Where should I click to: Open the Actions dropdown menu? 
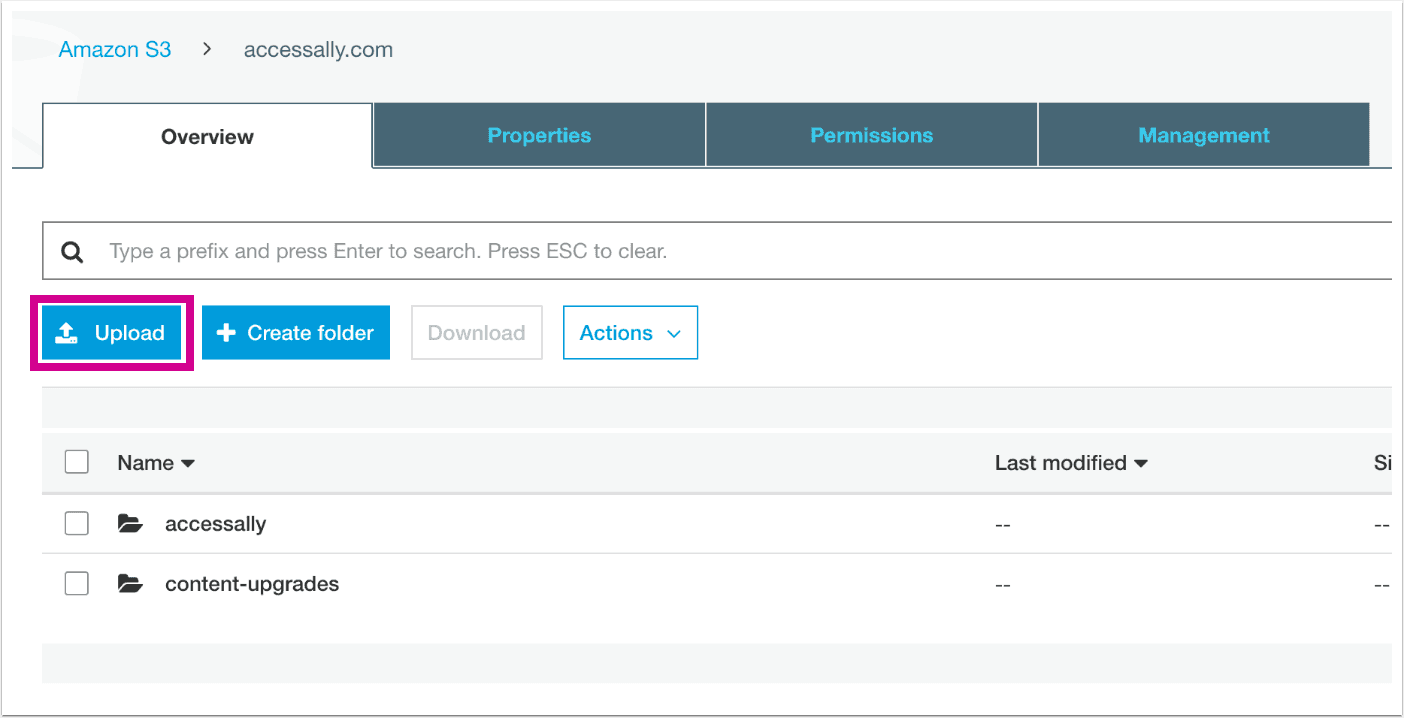630,333
